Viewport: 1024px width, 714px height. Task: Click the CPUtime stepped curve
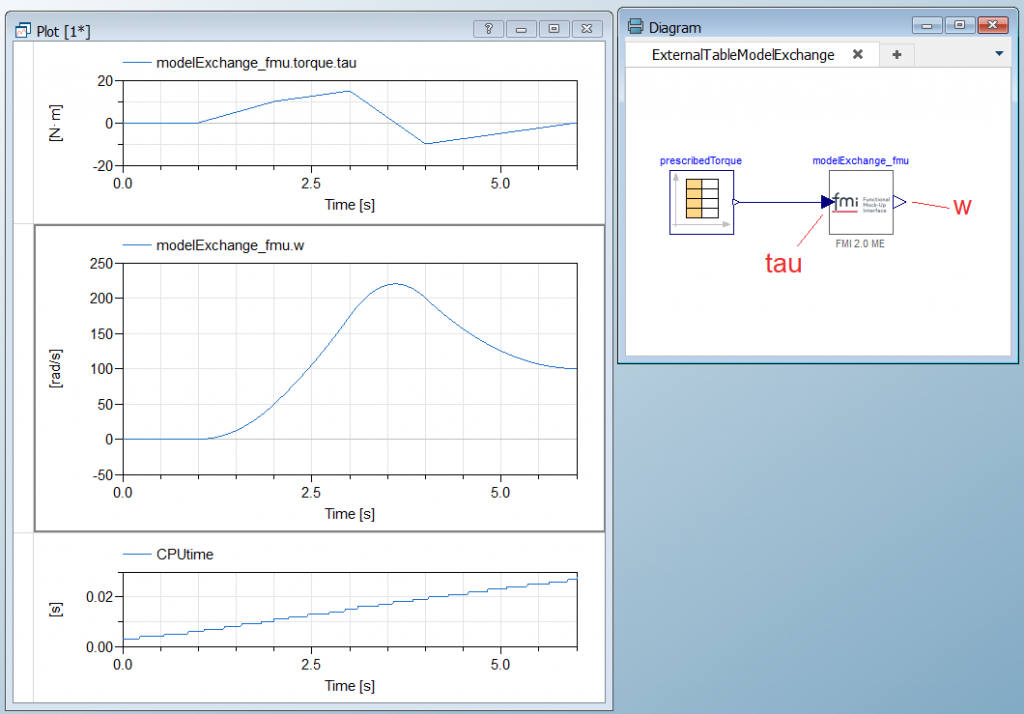(349, 609)
